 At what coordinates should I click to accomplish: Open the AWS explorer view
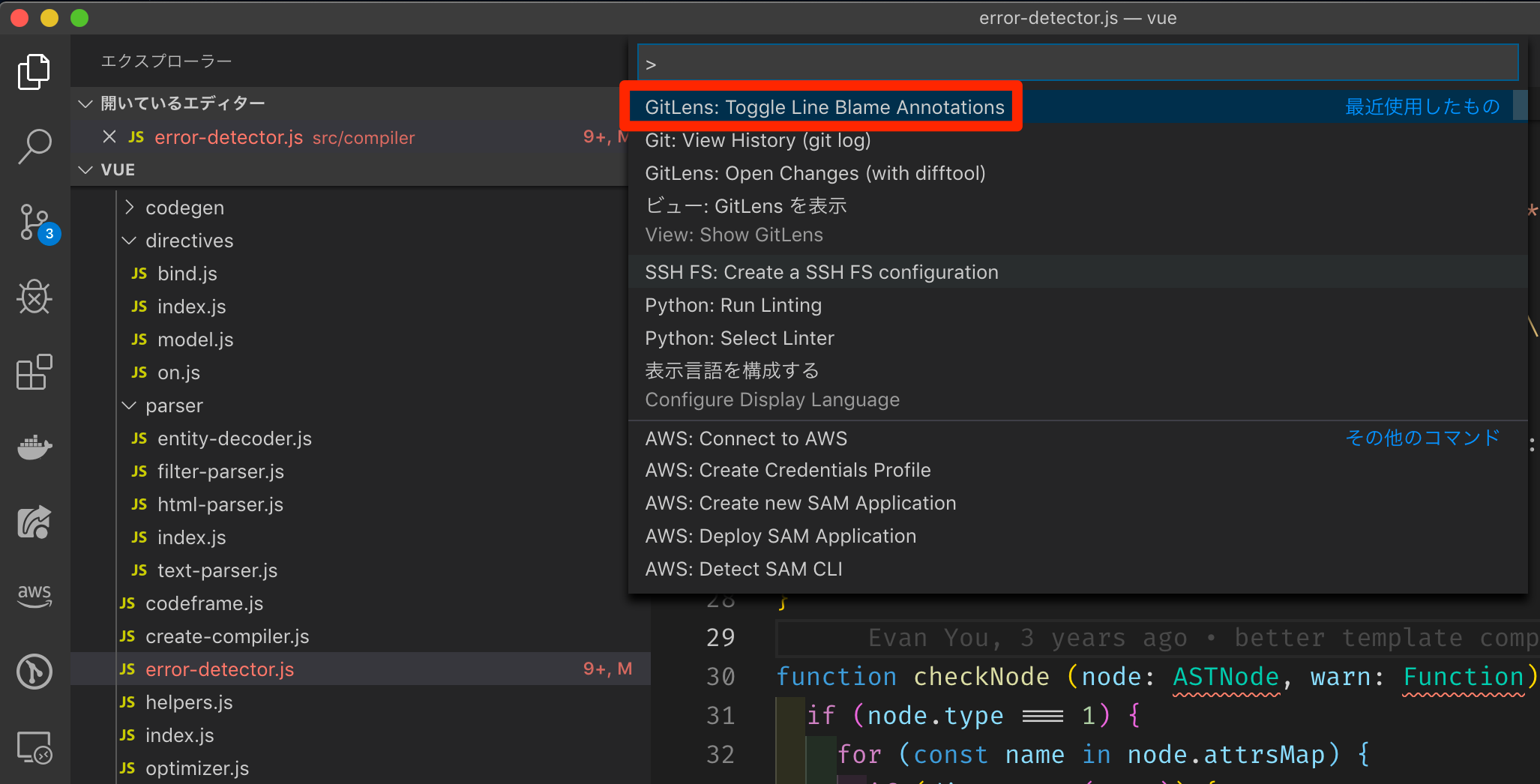[34, 597]
